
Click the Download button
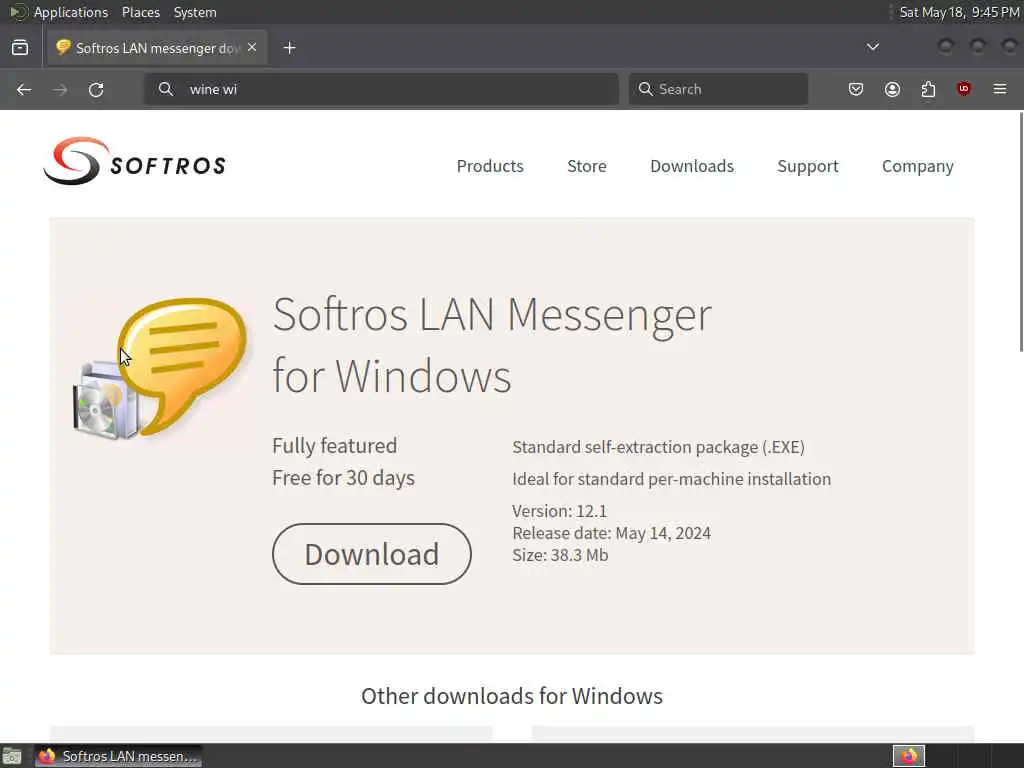pos(372,554)
